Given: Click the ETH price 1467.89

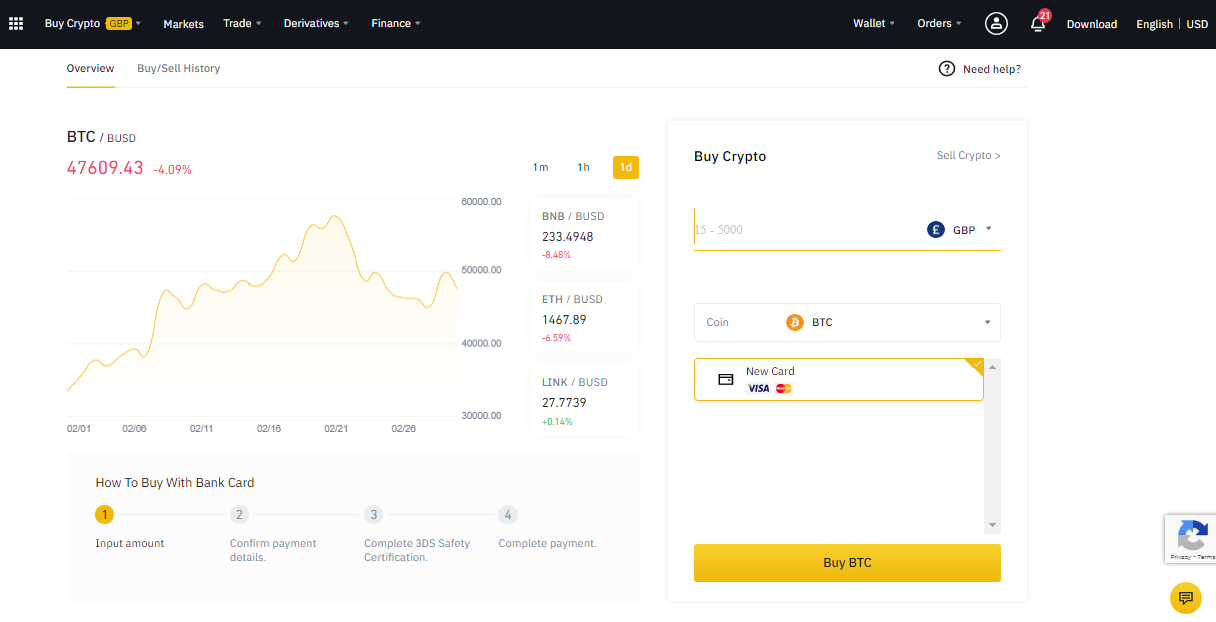Looking at the screenshot, I should (564, 320).
